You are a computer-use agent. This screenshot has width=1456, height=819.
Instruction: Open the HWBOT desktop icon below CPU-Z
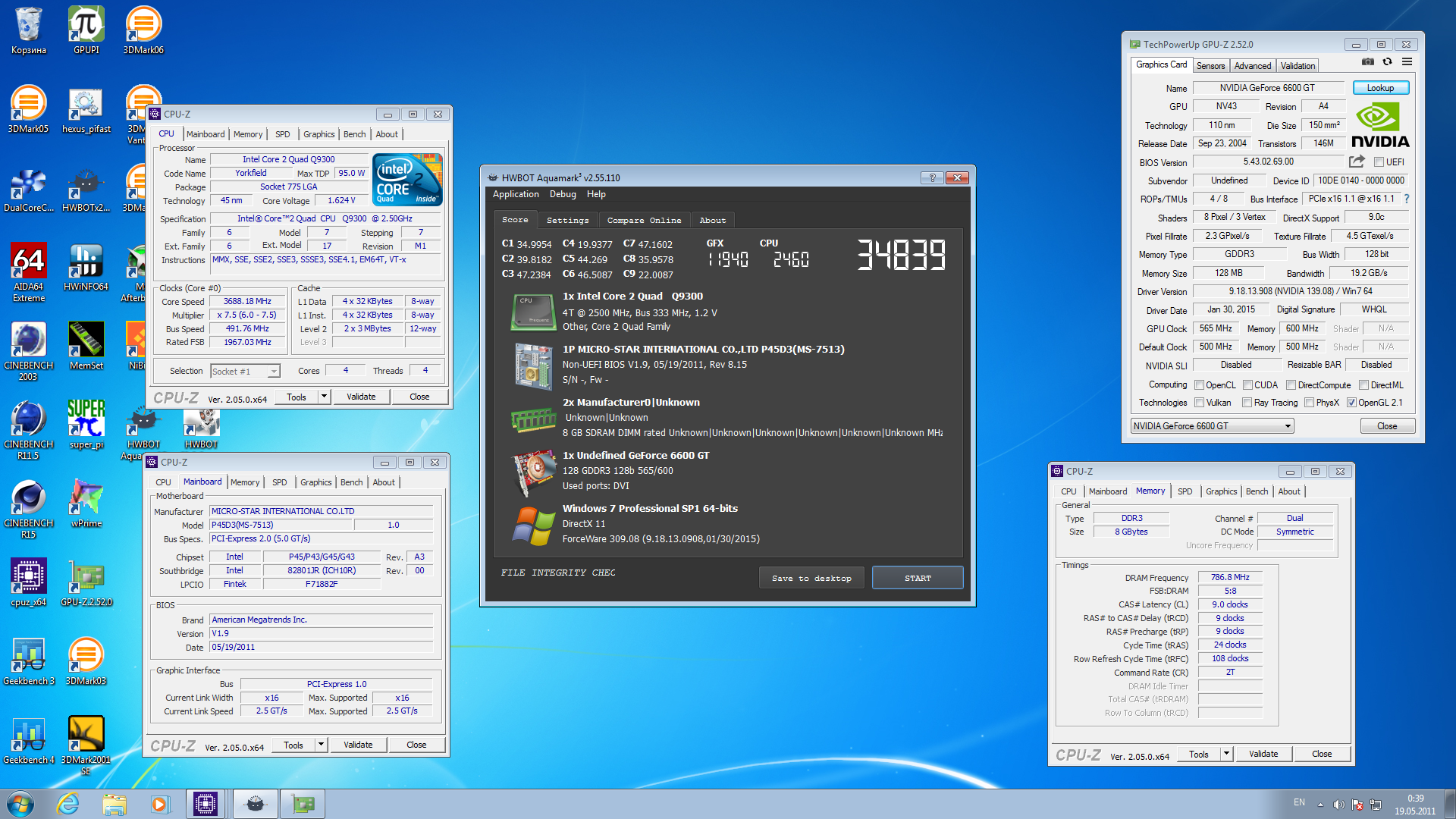click(x=201, y=429)
